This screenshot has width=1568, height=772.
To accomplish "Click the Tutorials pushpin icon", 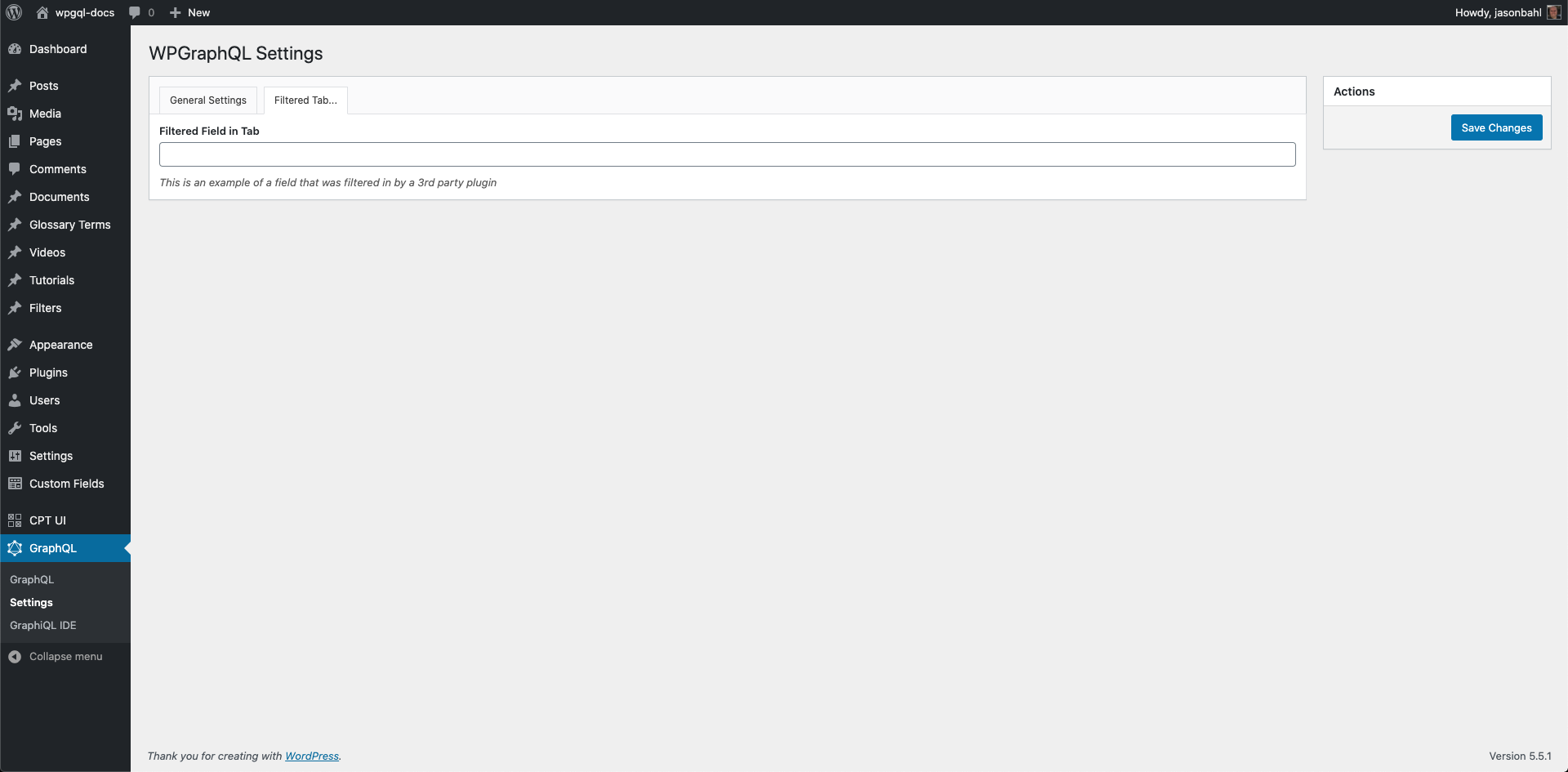I will 15,280.
